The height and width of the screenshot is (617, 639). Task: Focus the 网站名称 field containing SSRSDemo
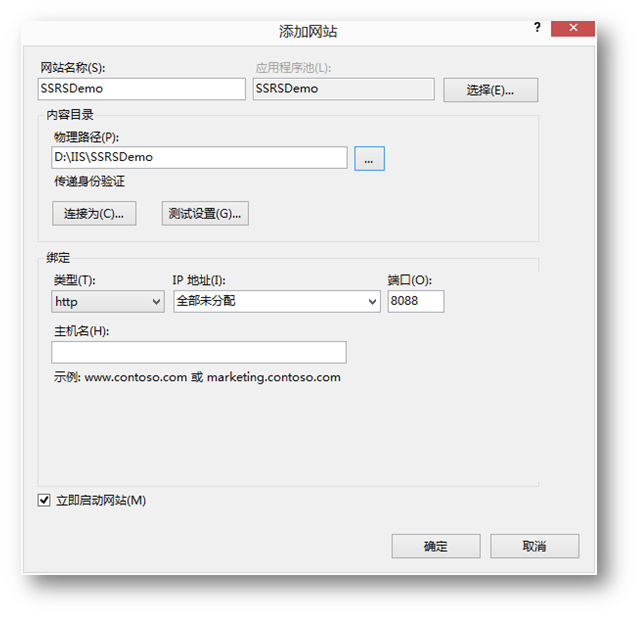tap(141, 89)
